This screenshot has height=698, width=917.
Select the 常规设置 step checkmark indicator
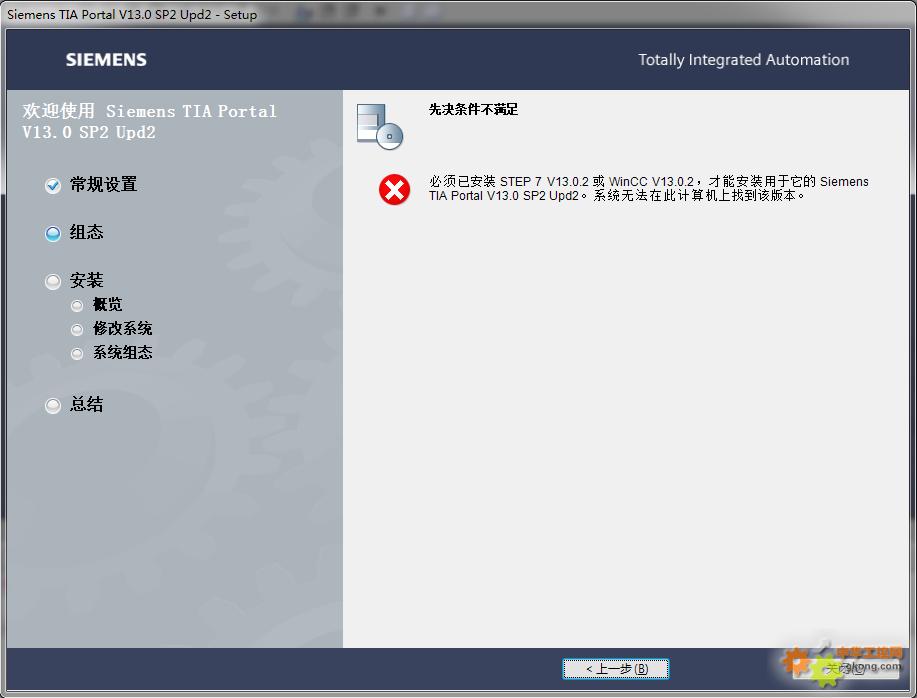click(53, 185)
